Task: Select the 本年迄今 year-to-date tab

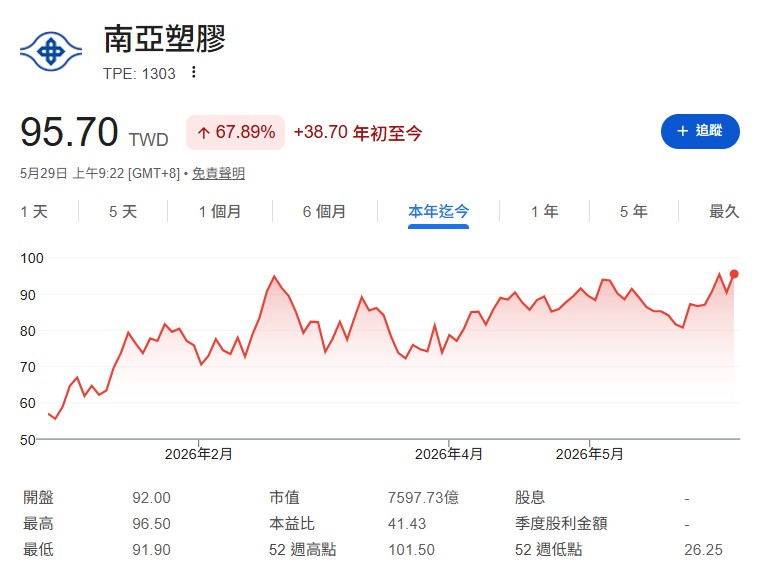Action: 439,212
